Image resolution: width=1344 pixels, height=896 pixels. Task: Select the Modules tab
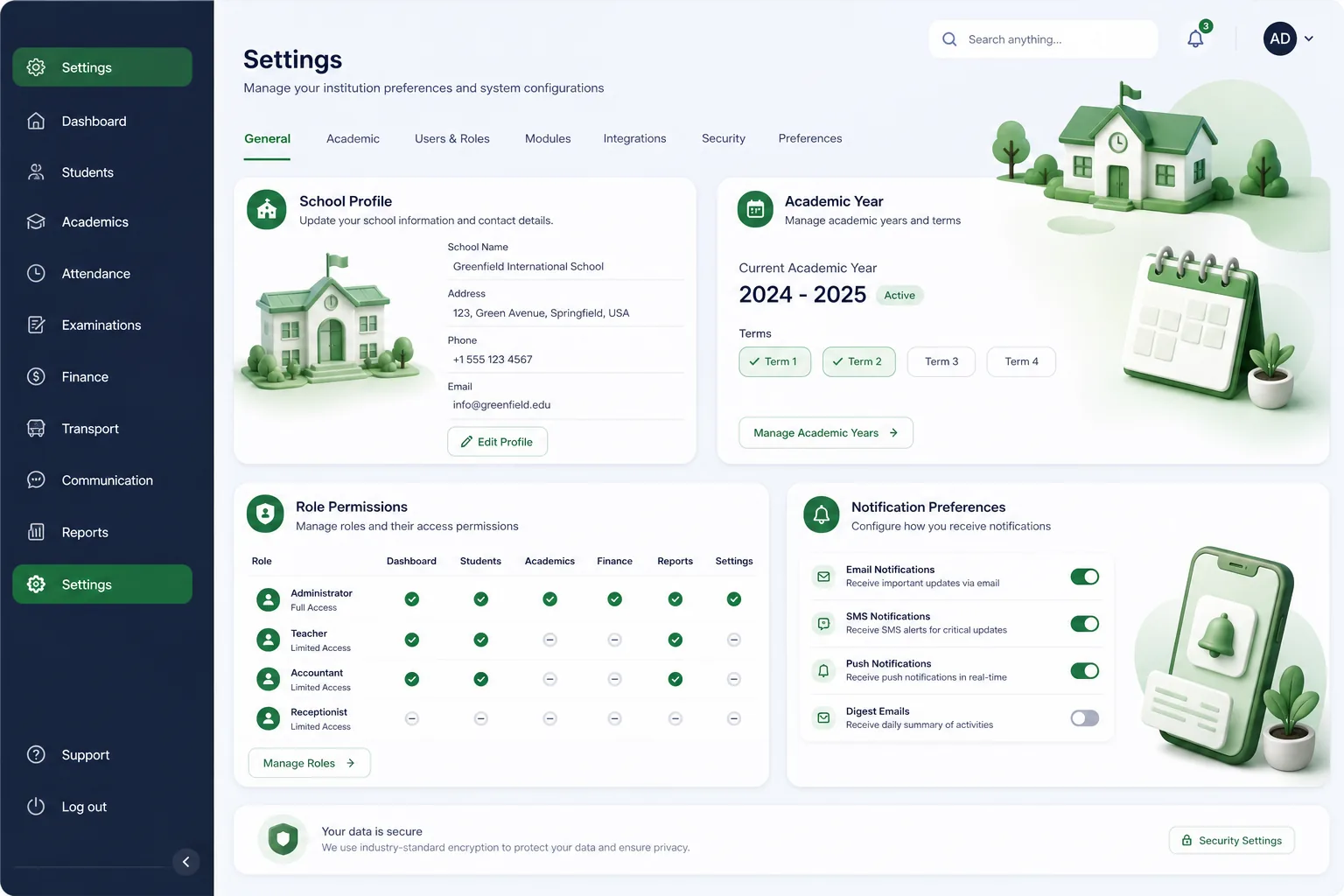548,138
